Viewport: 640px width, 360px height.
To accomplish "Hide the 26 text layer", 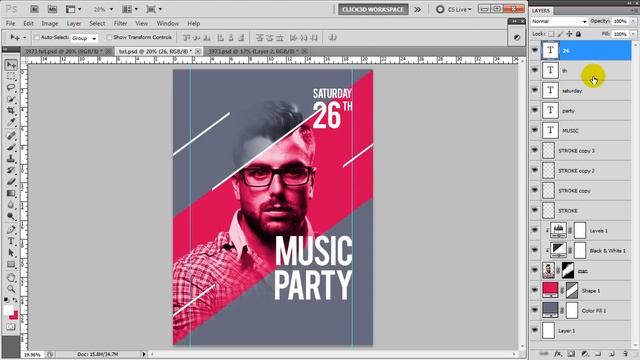I will [535, 50].
